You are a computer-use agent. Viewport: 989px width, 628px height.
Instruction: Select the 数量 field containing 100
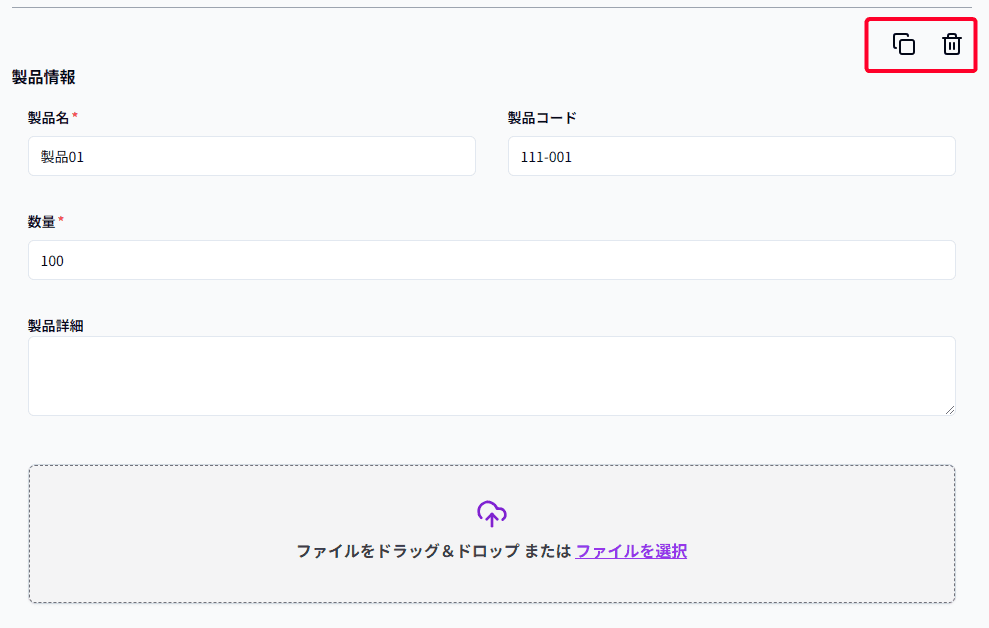coord(491,260)
